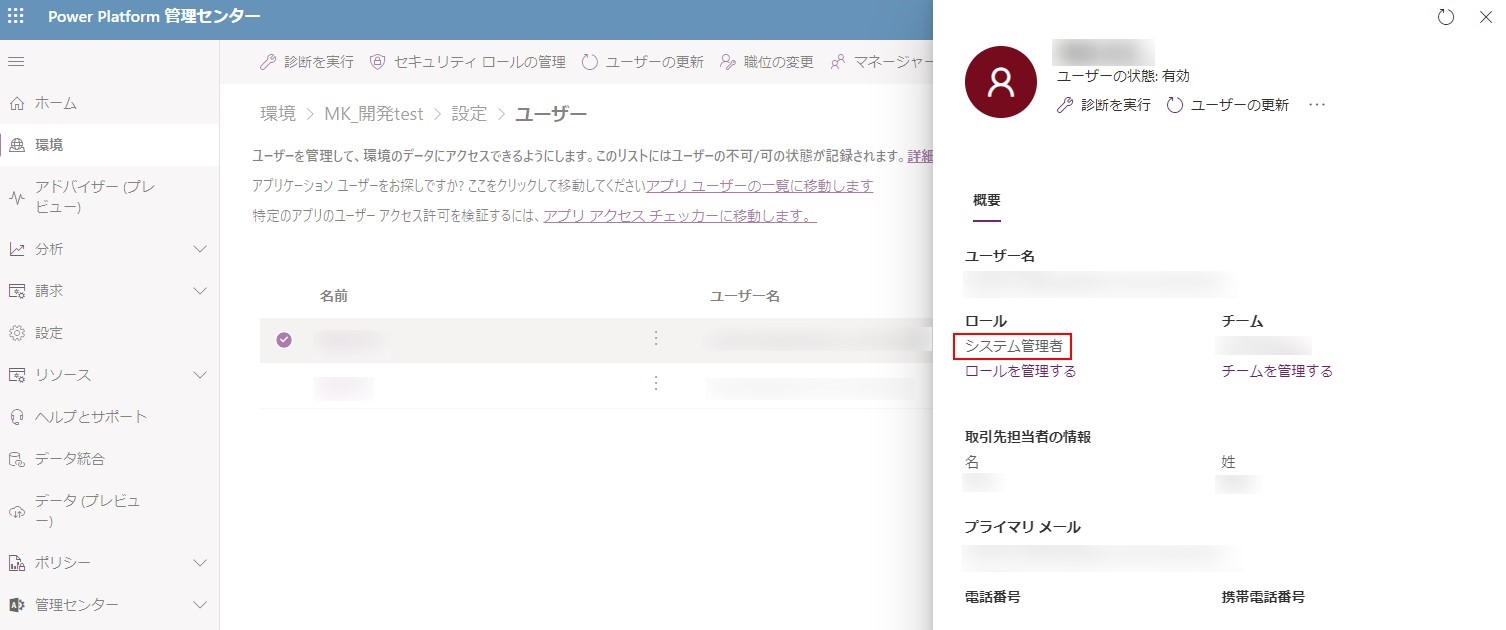Click ユーザーの更新 in details panel

[x=1228, y=104]
